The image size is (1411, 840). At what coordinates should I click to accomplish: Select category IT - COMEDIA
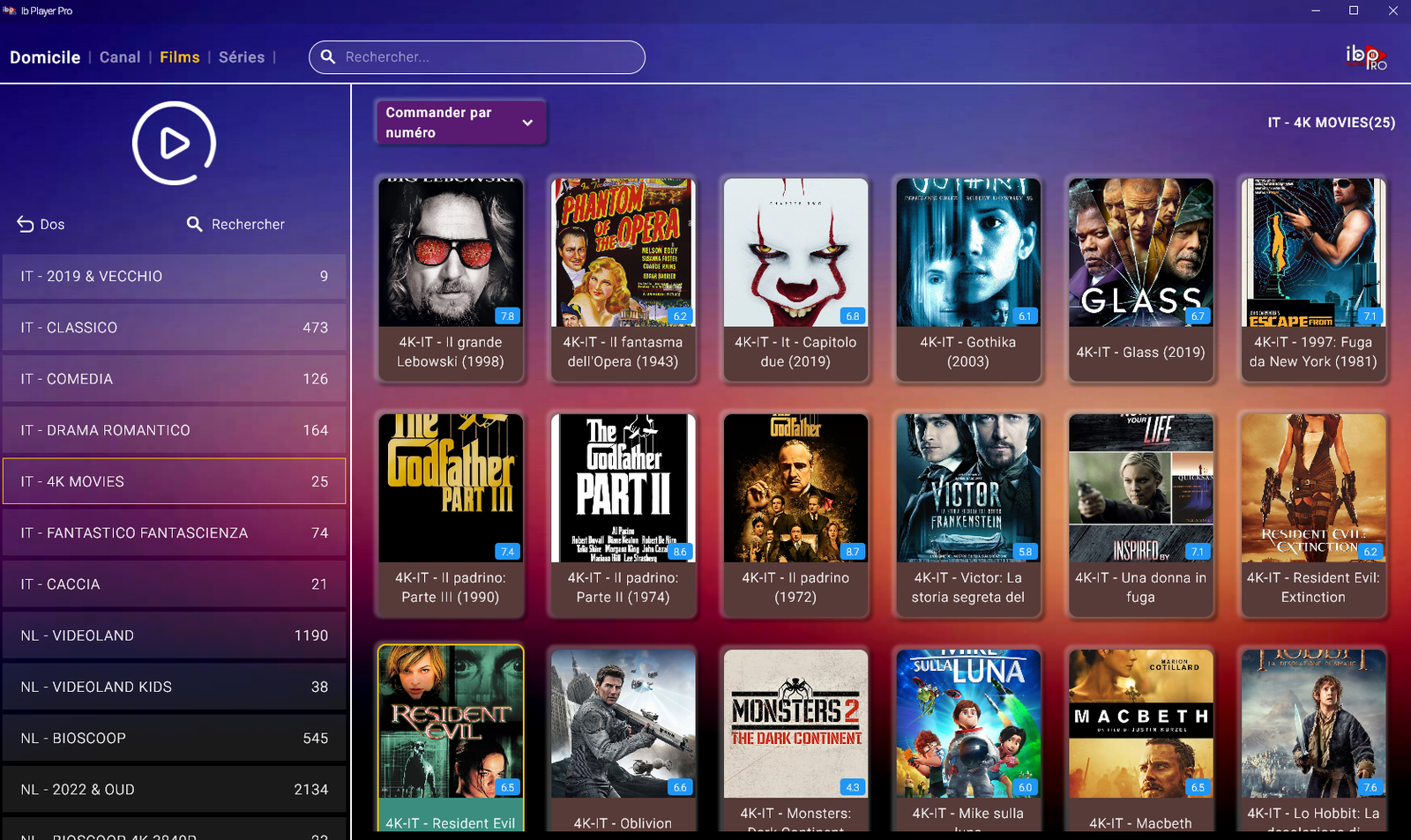click(175, 379)
